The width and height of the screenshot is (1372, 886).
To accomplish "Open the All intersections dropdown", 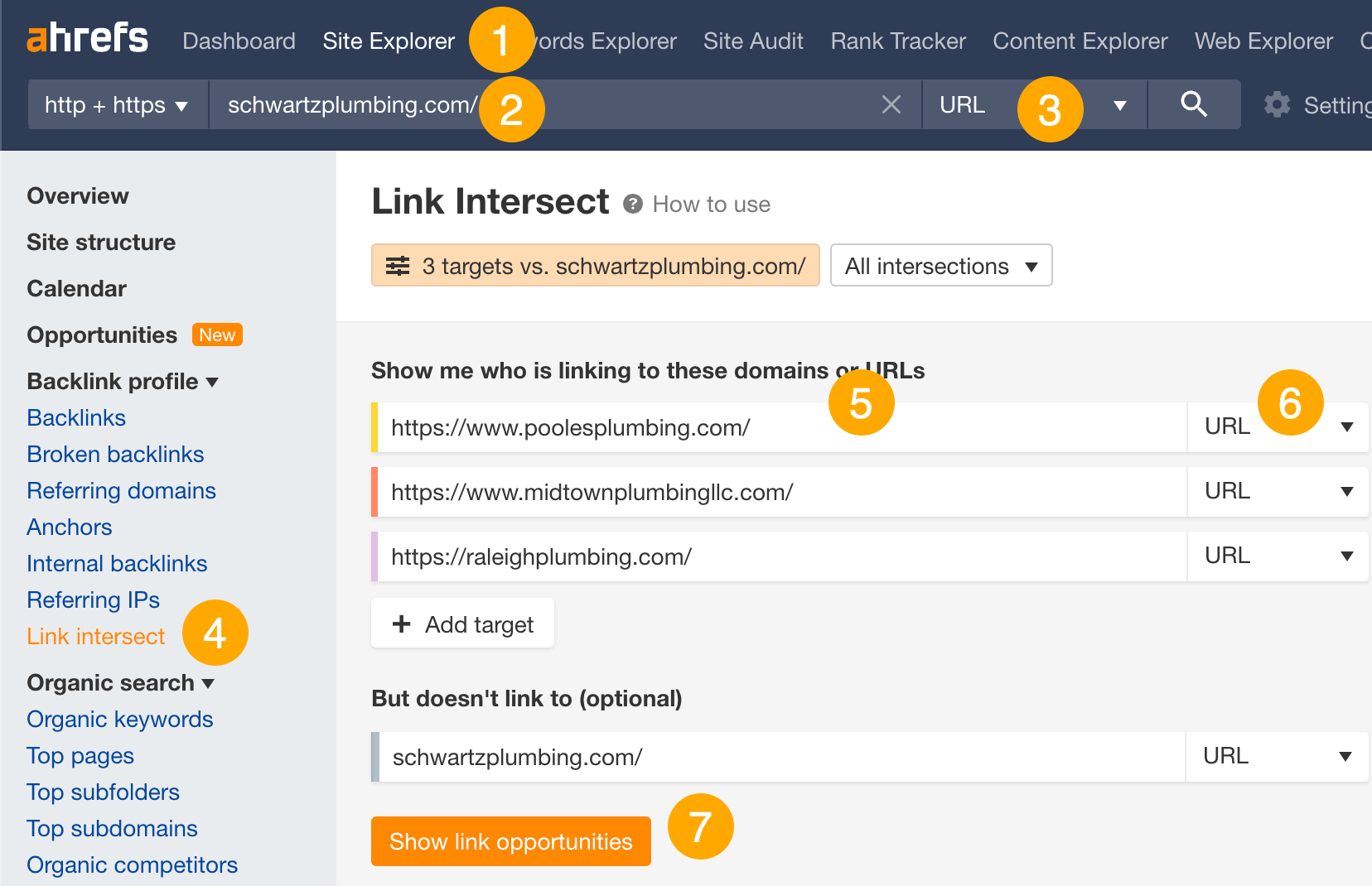I will 940,266.
